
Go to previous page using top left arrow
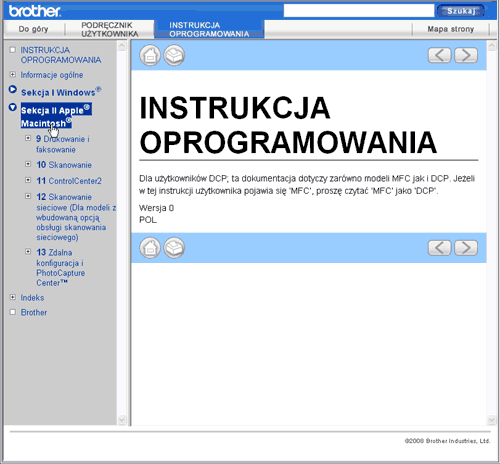click(x=440, y=55)
